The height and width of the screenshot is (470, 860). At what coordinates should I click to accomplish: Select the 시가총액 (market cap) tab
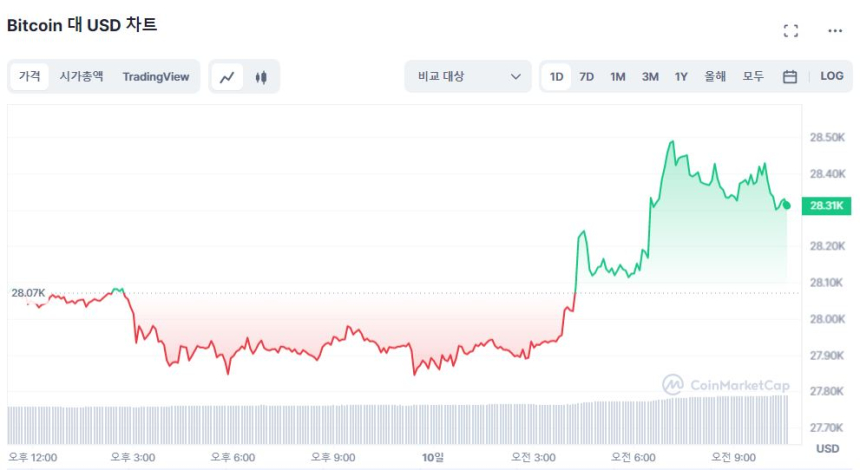(x=81, y=76)
